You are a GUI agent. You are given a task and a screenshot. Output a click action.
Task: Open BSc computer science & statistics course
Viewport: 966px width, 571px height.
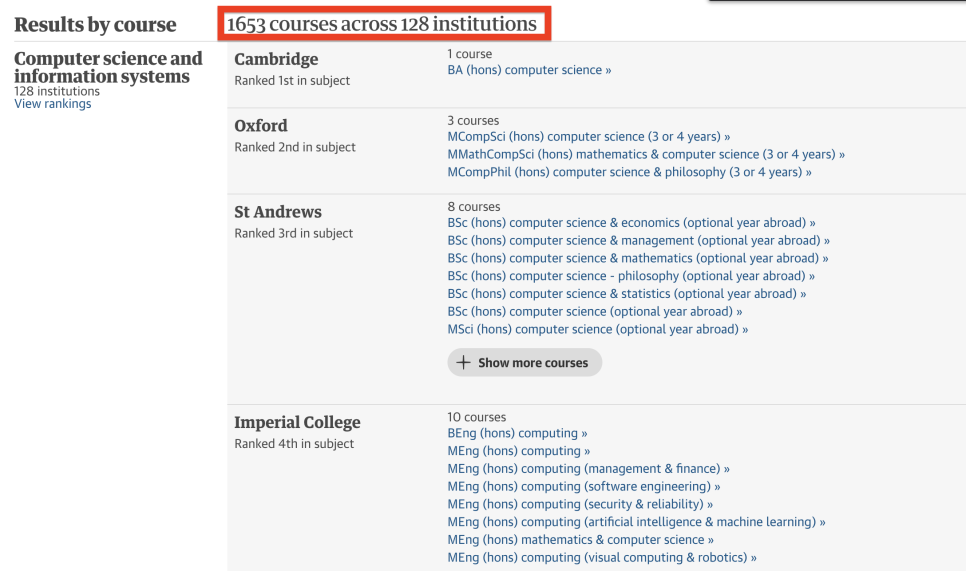click(x=627, y=294)
